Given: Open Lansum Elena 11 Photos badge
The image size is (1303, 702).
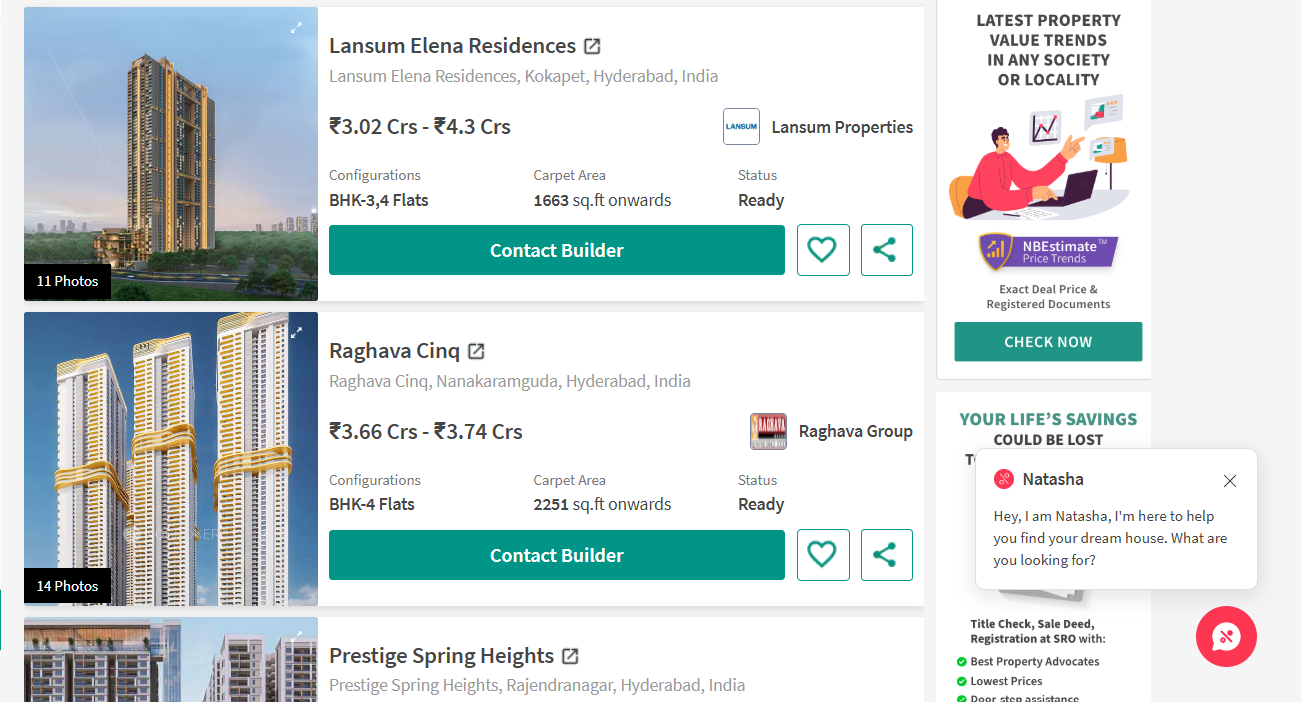Looking at the screenshot, I should 67,281.
